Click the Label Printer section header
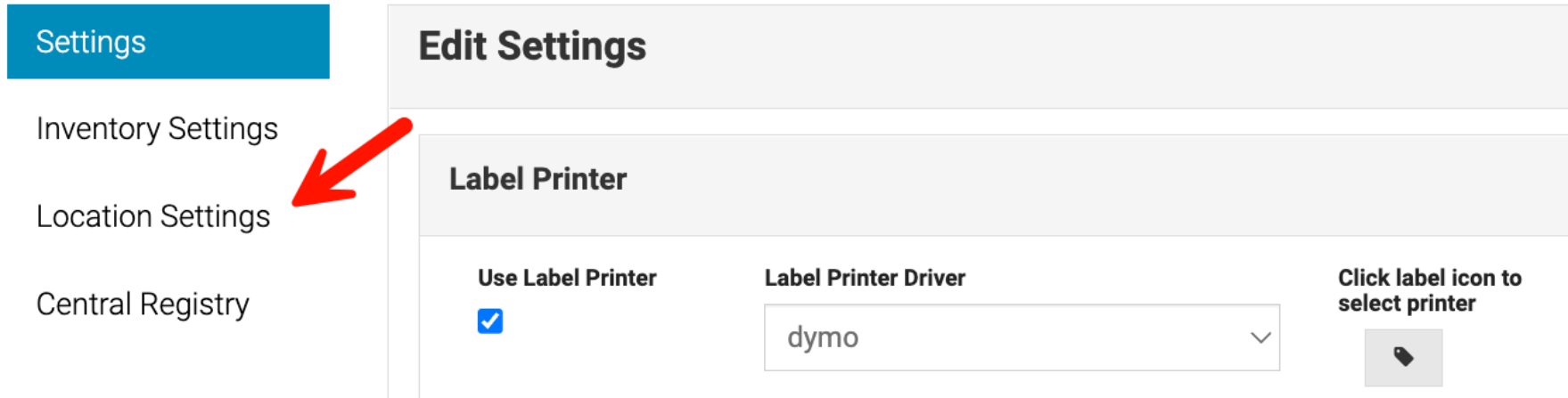 538,179
